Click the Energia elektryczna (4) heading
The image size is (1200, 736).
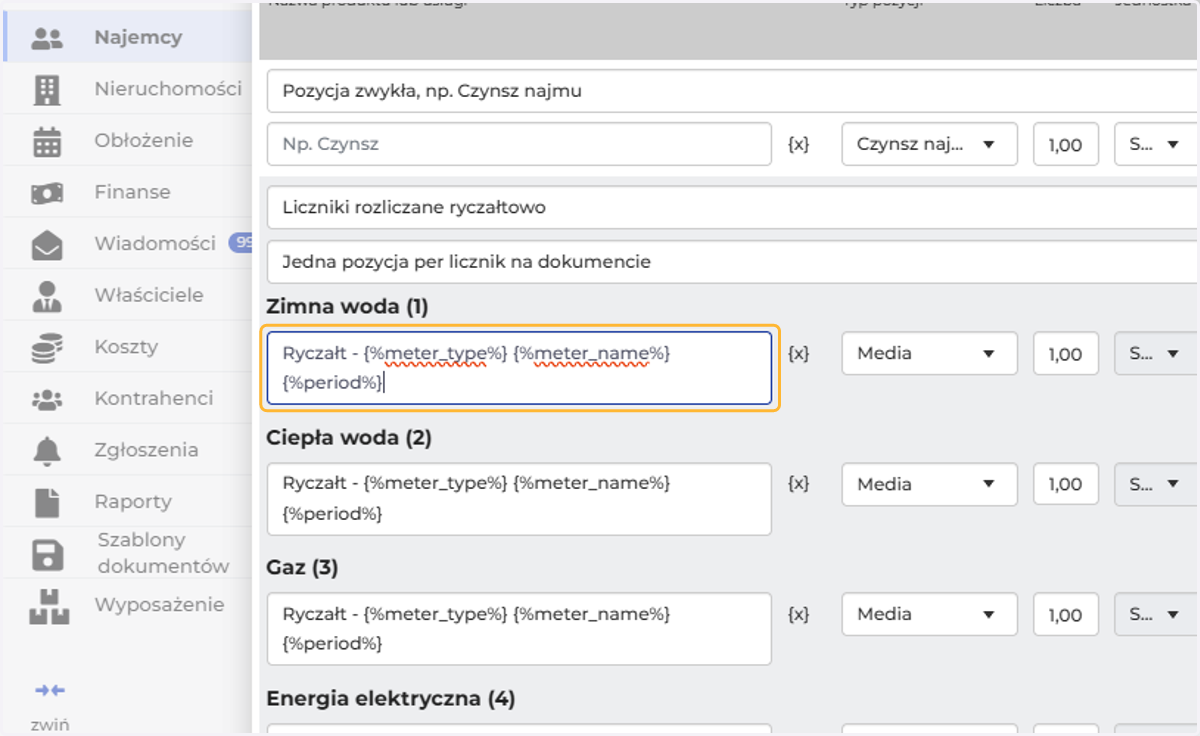coord(391,698)
